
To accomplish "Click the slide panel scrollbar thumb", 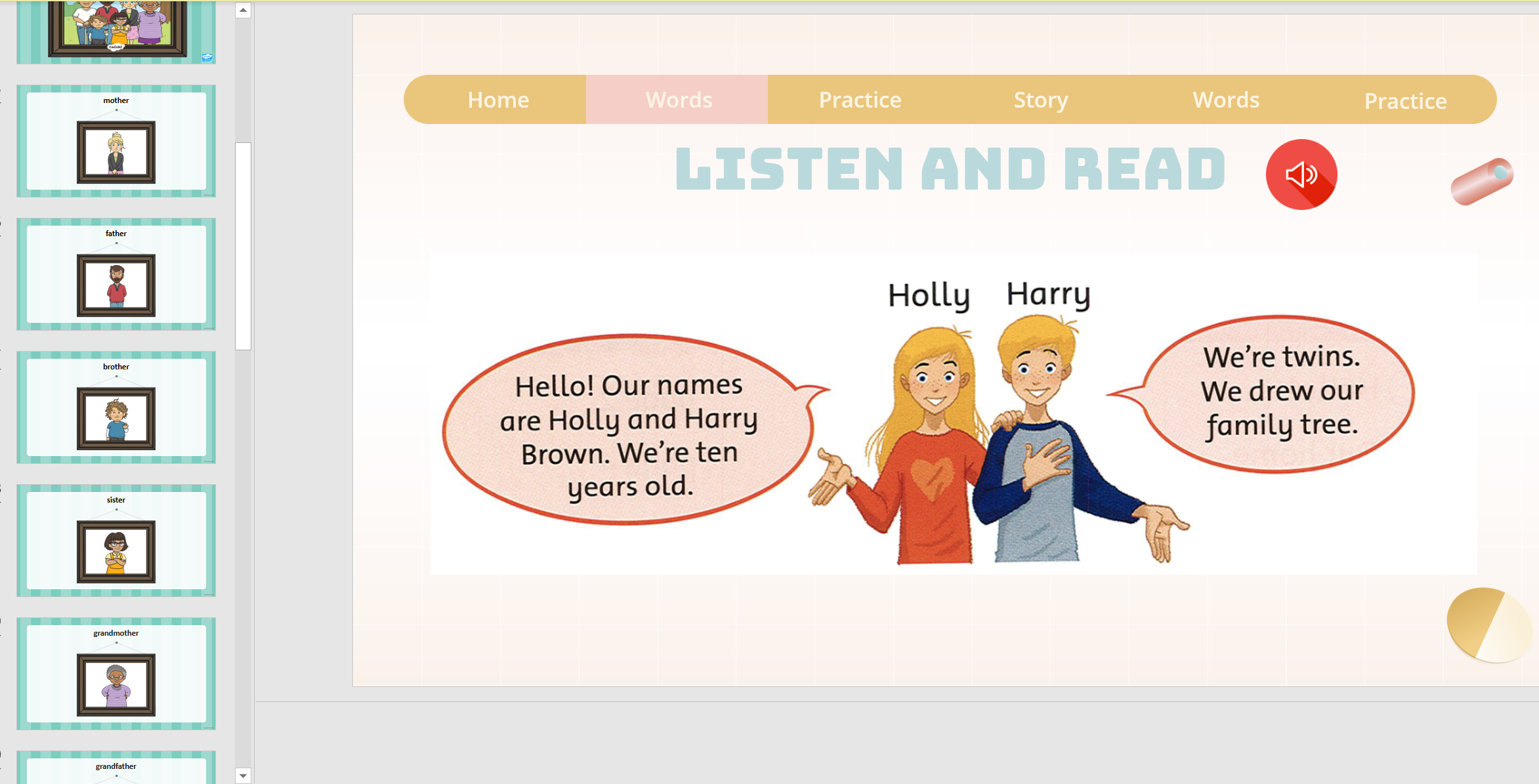I will point(243,246).
